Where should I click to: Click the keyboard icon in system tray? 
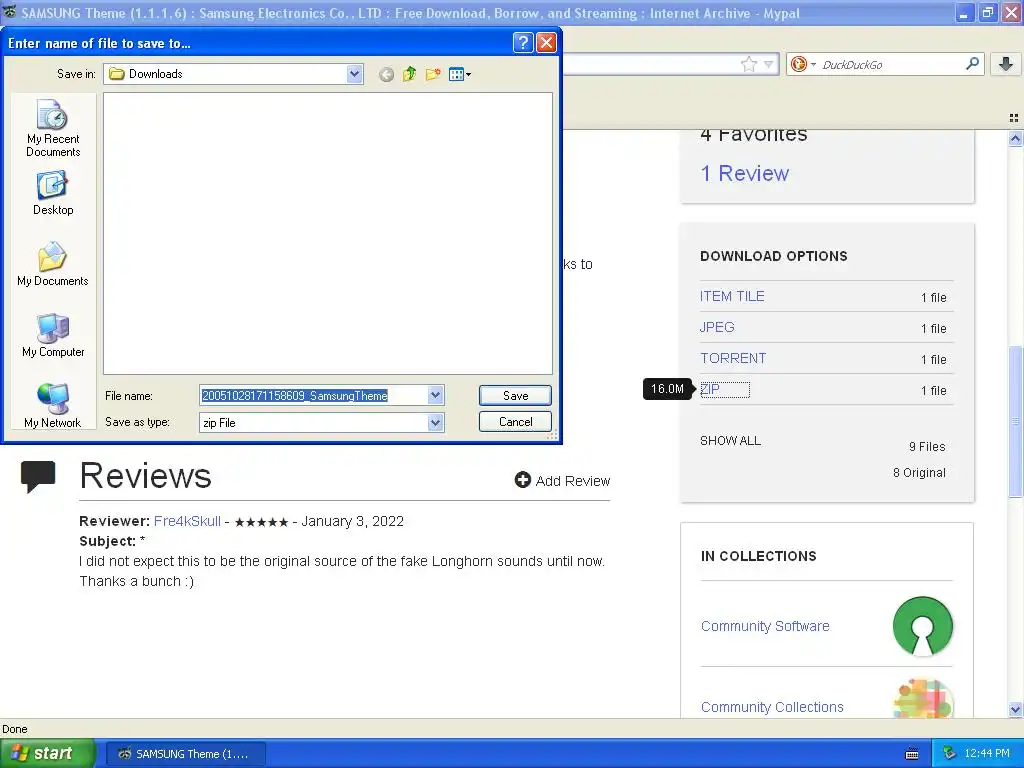pos(912,754)
